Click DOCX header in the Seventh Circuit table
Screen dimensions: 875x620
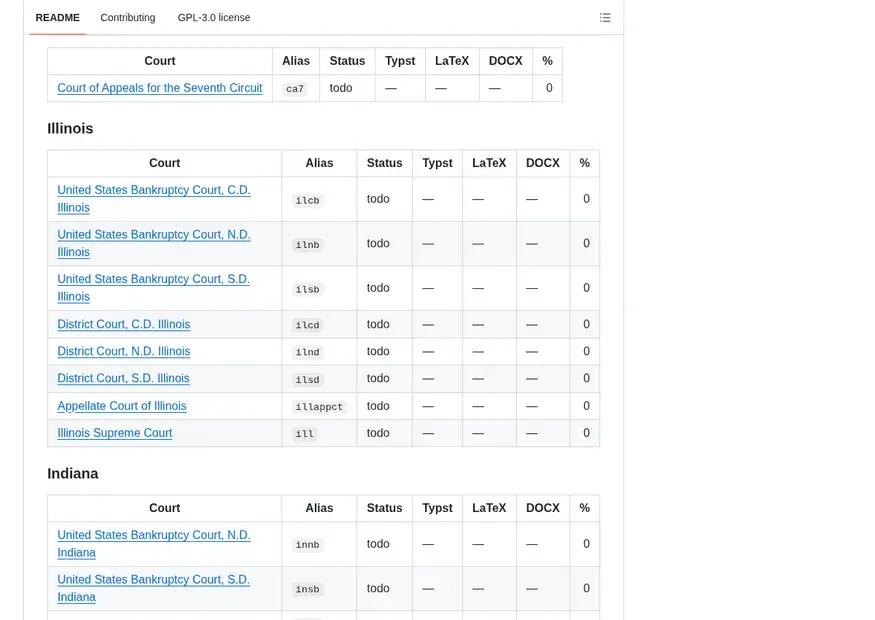tap(506, 61)
